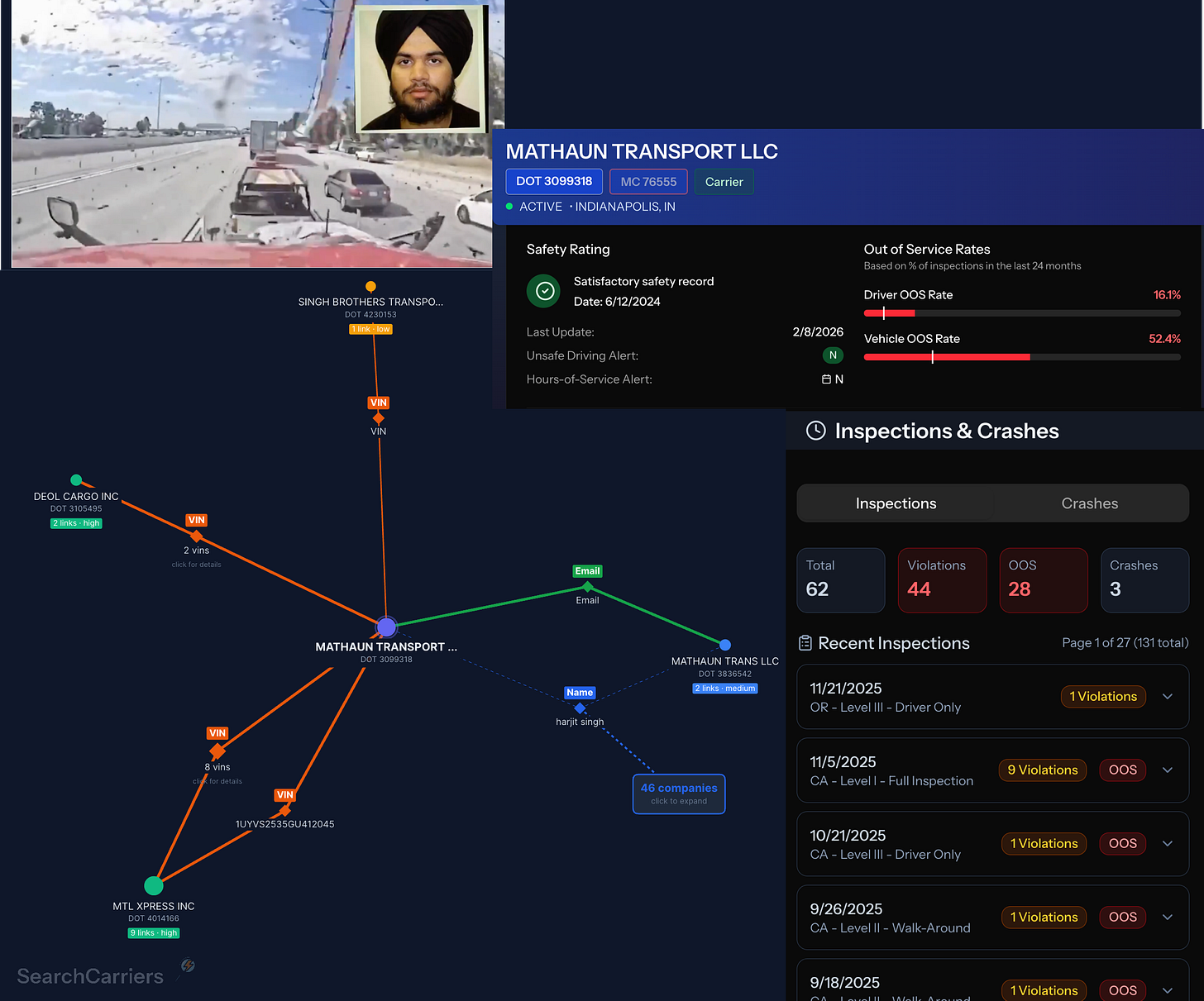
Task: Click the 'harjit singh' name label
Action: pyautogui.click(x=580, y=722)
